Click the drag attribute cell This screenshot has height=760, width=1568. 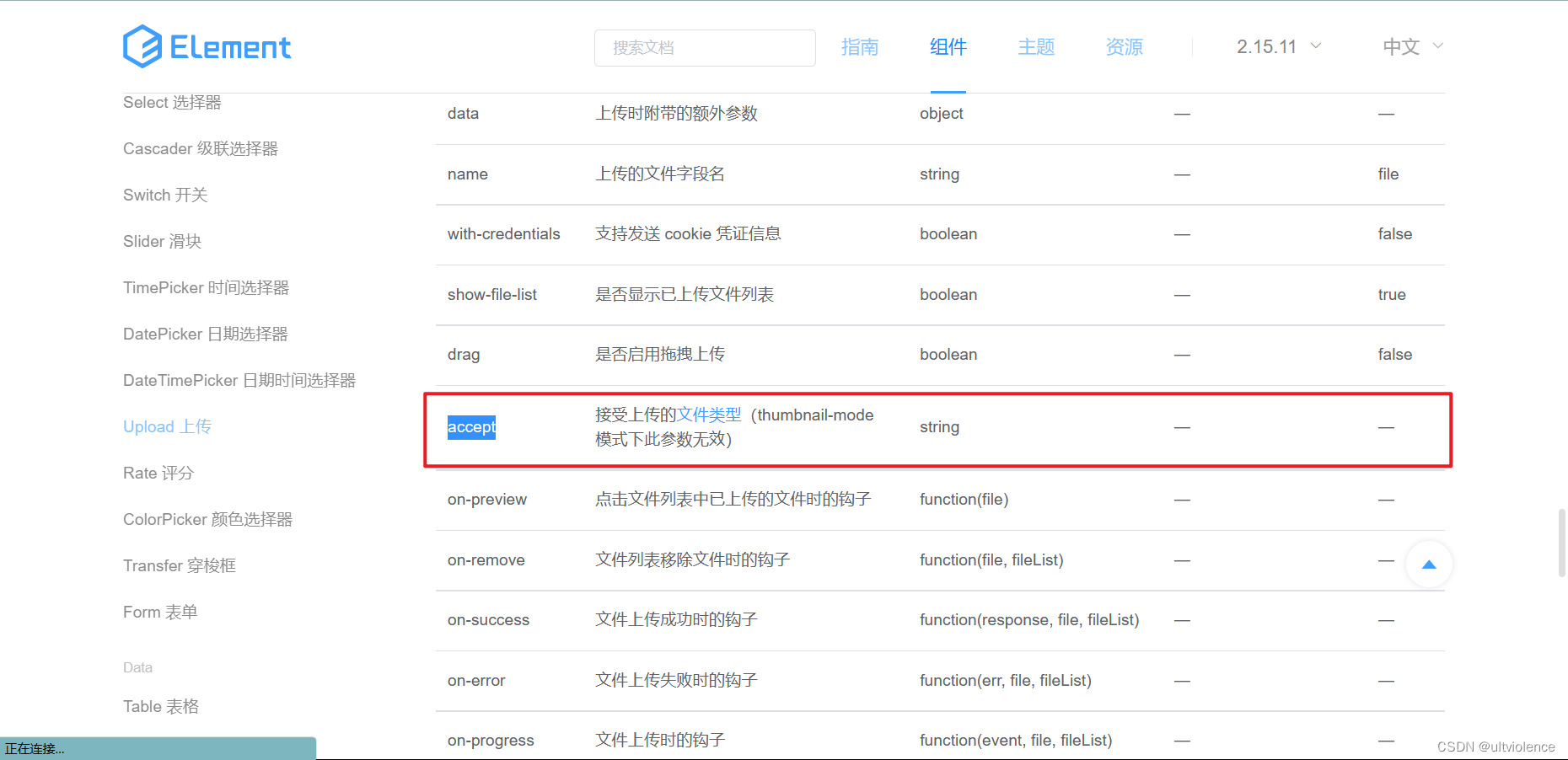click(464, 355)
